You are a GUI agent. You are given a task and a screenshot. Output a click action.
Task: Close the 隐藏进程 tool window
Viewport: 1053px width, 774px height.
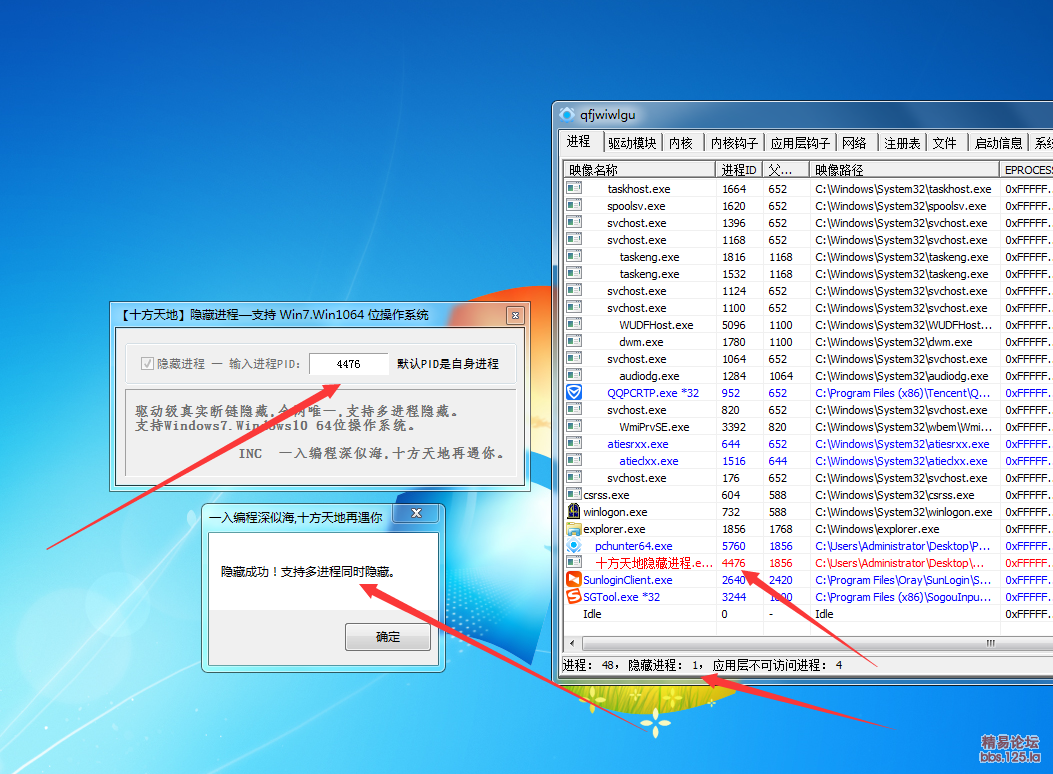(x=516, y=315)
